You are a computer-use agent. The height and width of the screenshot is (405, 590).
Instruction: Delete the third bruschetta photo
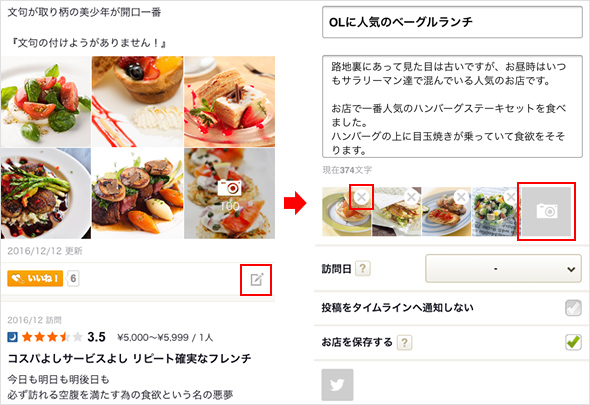coord(461,196)
